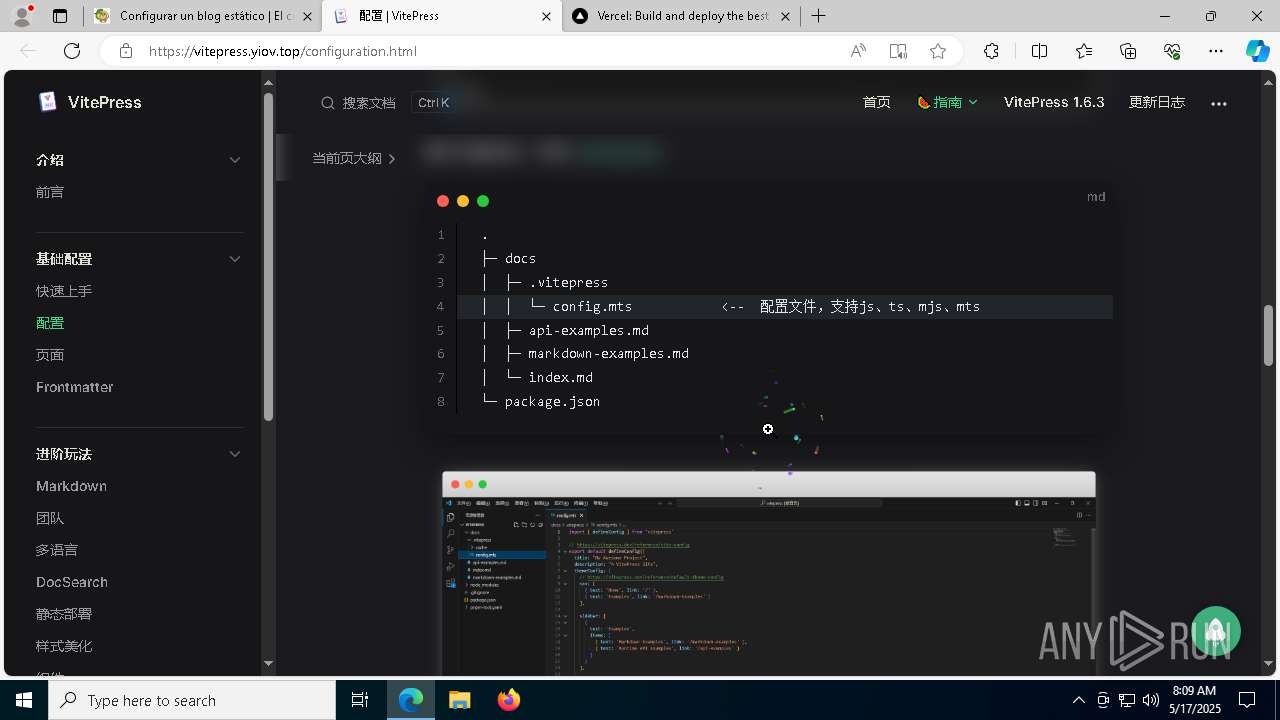Open Windows Start menu
The image size is (1280, 720).
[x=24, y=700]
